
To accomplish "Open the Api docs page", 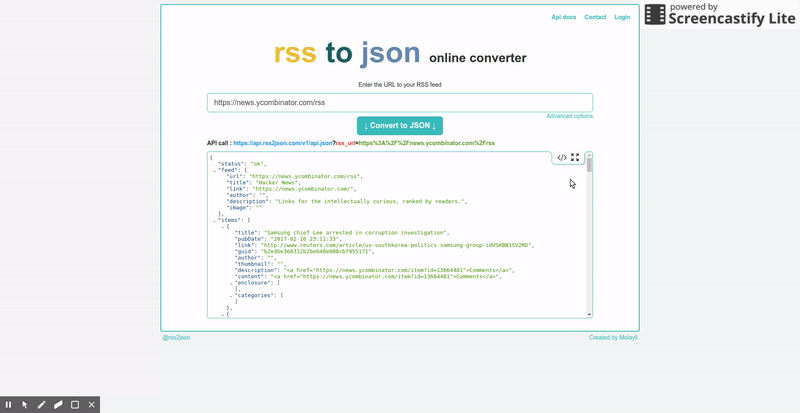I will click(x=564, y=17).
